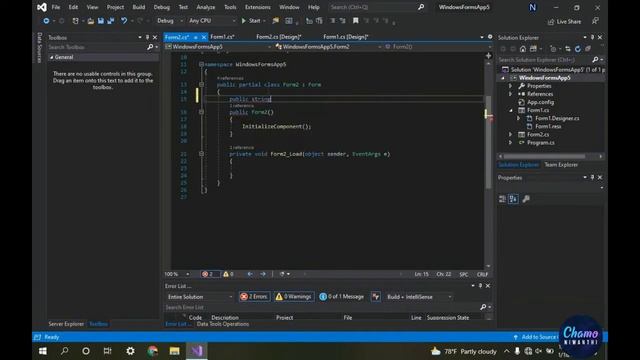
Task: Open File Explorer from the taskbar
Action: point(174,351)
